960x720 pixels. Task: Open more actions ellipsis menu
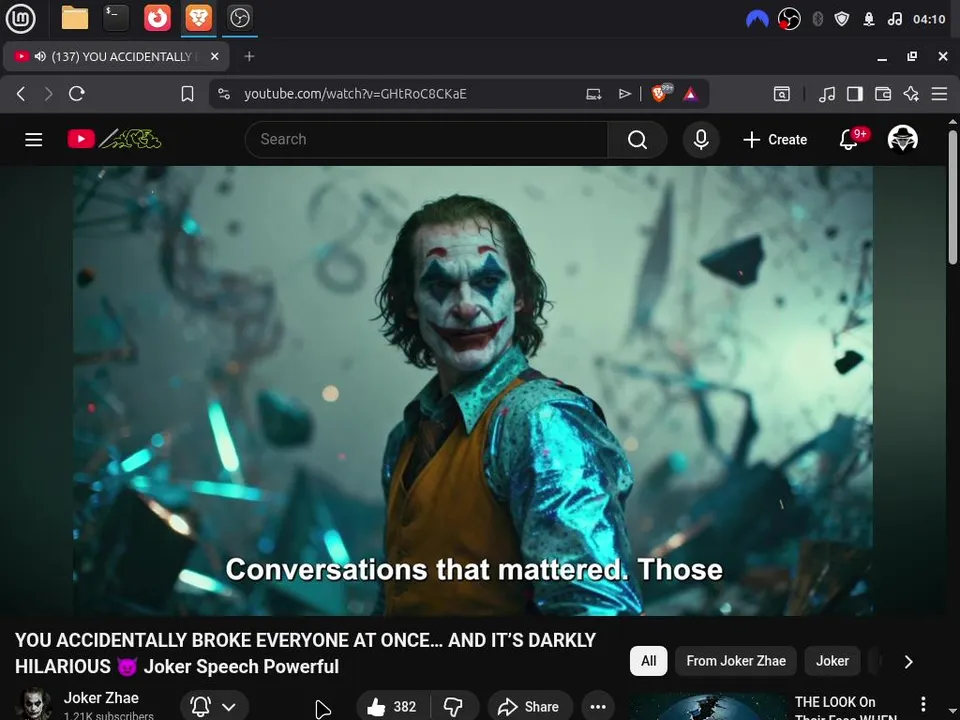pyautogui.click(x=598, y=707)
